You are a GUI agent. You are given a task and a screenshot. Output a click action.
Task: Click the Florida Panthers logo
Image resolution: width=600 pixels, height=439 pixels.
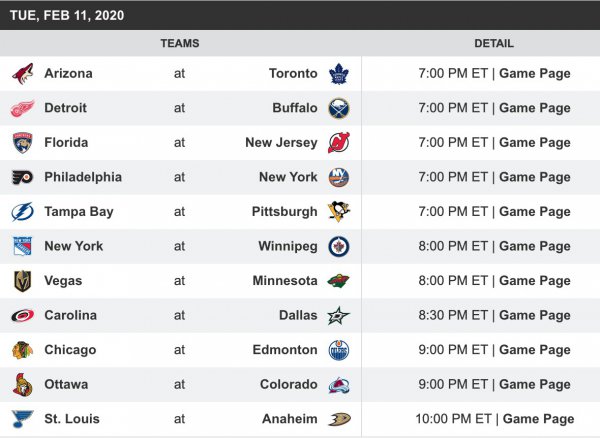(x=22, y=142)
